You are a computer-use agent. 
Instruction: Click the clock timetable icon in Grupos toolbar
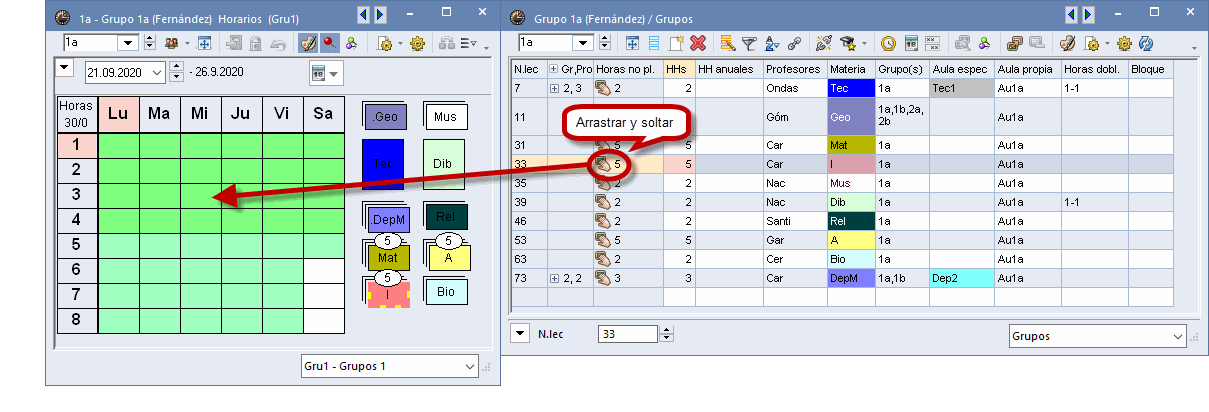tap(888, 43)
